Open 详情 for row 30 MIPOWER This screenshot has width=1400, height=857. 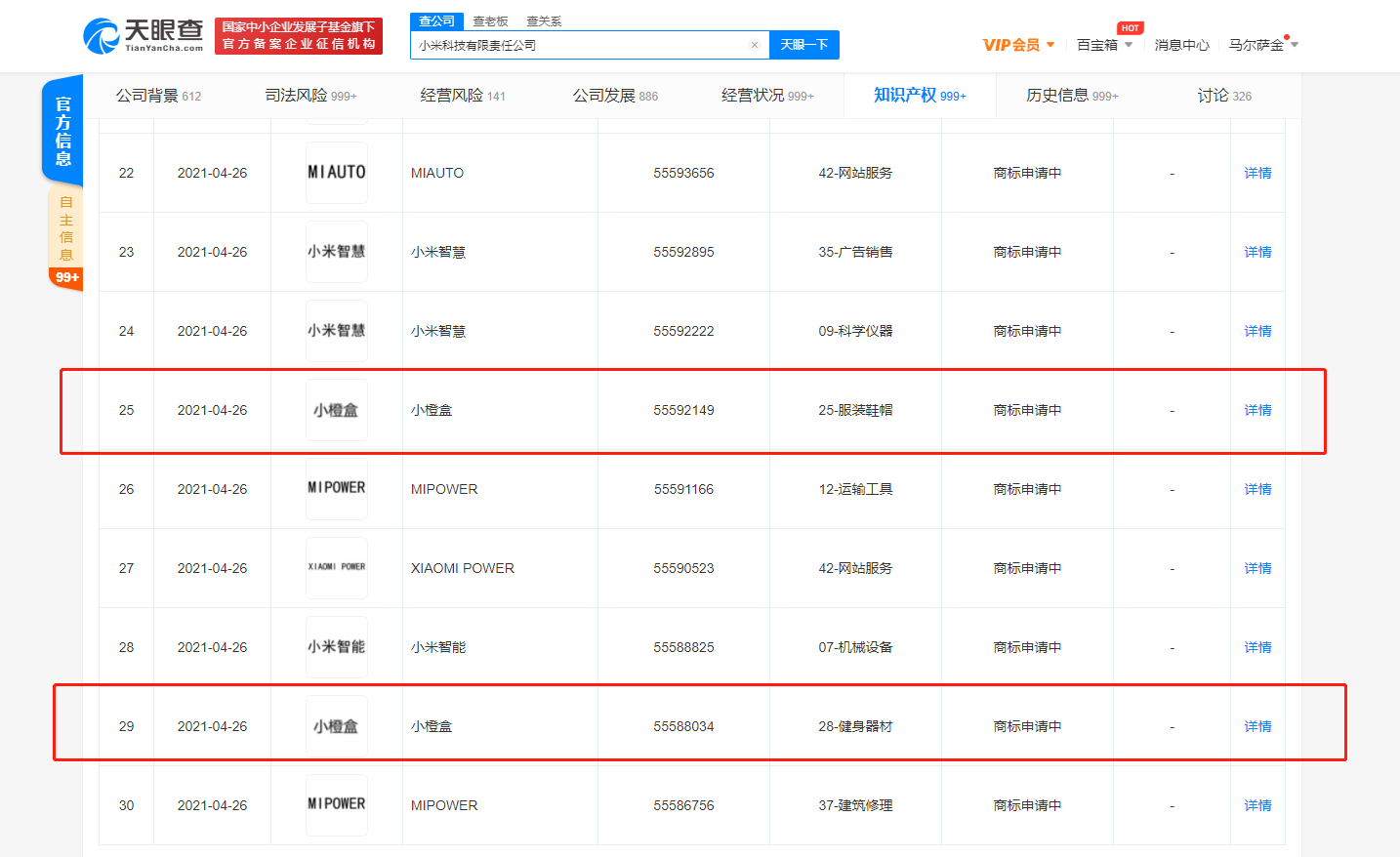1257,805
